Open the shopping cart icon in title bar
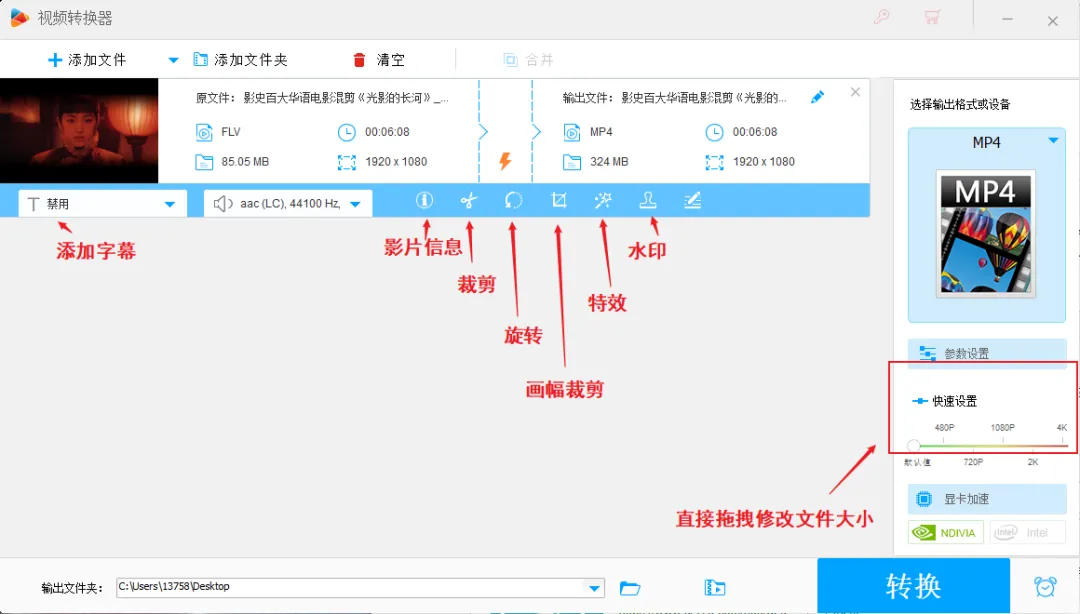 click(x=933, y=17)
